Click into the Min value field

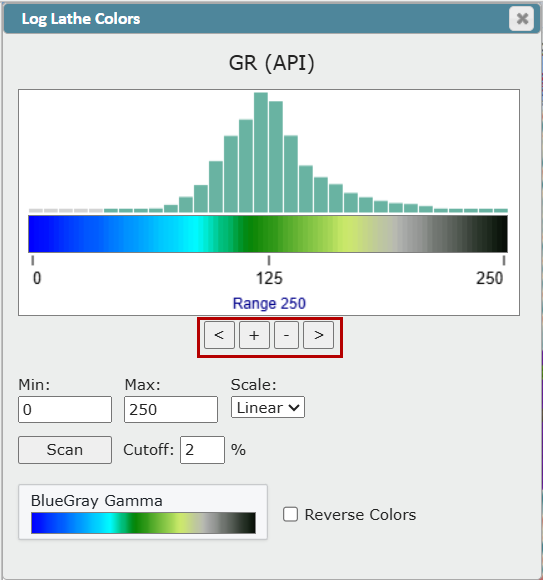click(65, 409)
